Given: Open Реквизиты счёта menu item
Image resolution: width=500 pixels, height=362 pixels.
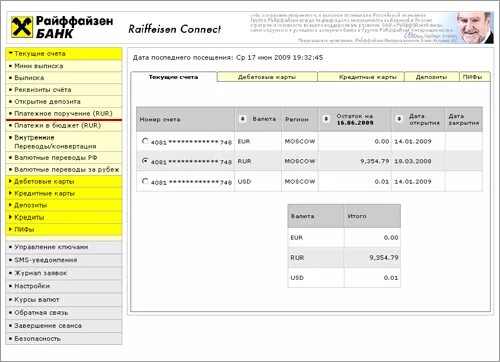Looking at the screenshot, I should [64, 90].
